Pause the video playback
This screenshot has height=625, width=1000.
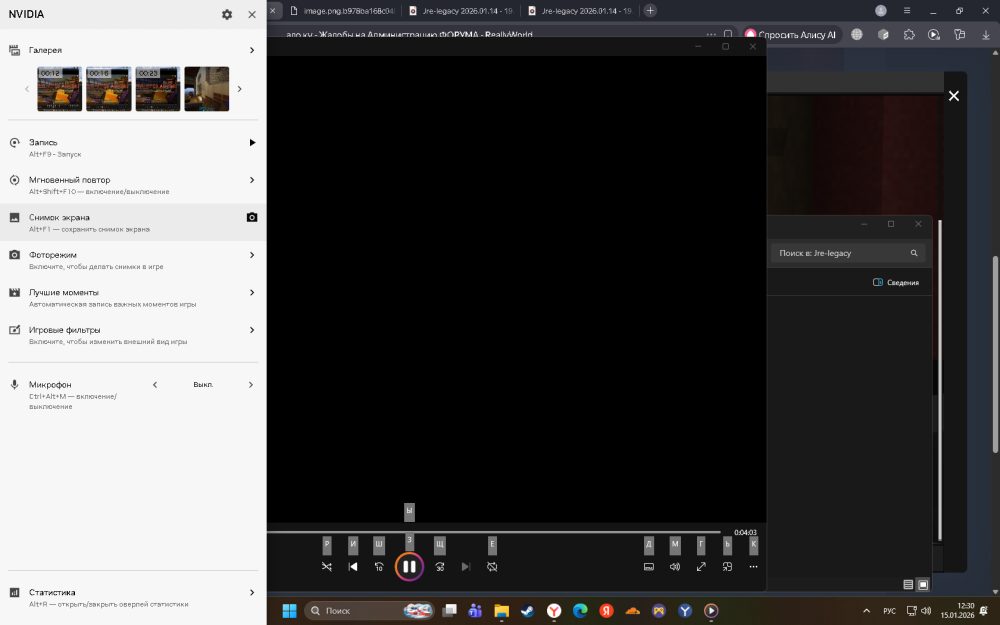point(409,566)
